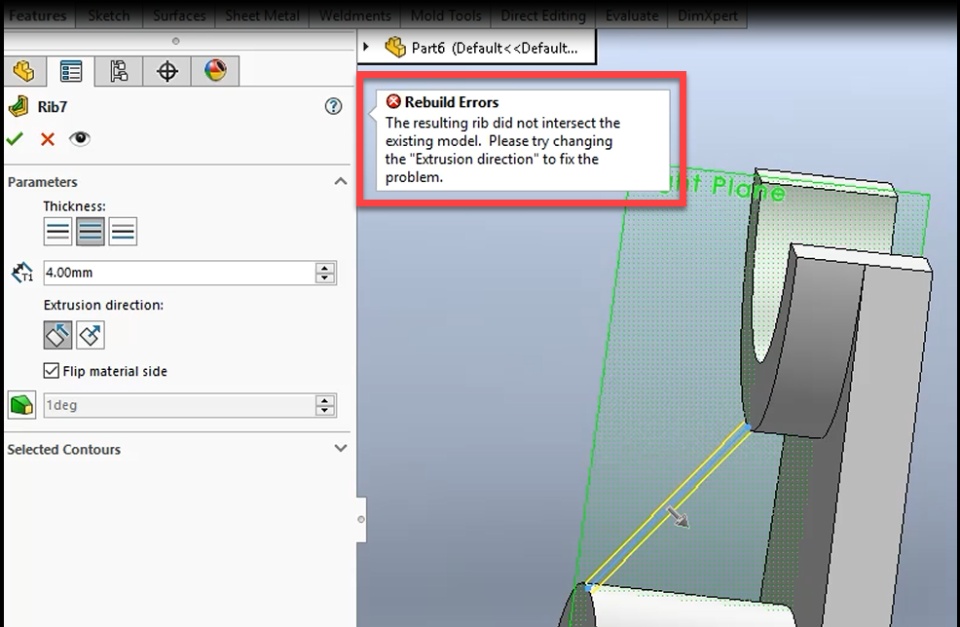Toggle the Draft On/Off button

coord(22,405)
